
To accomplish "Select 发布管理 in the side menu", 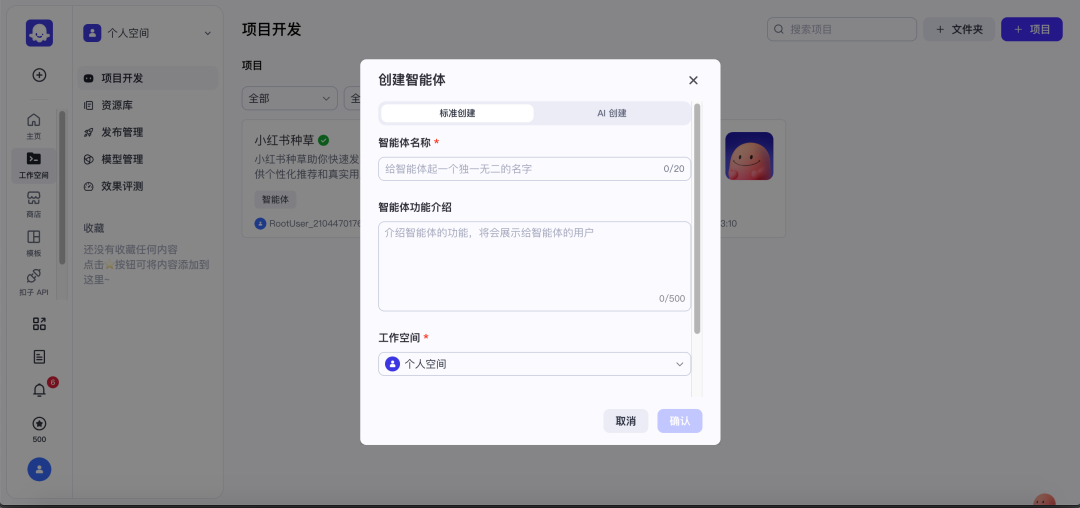I will point(148,132).
